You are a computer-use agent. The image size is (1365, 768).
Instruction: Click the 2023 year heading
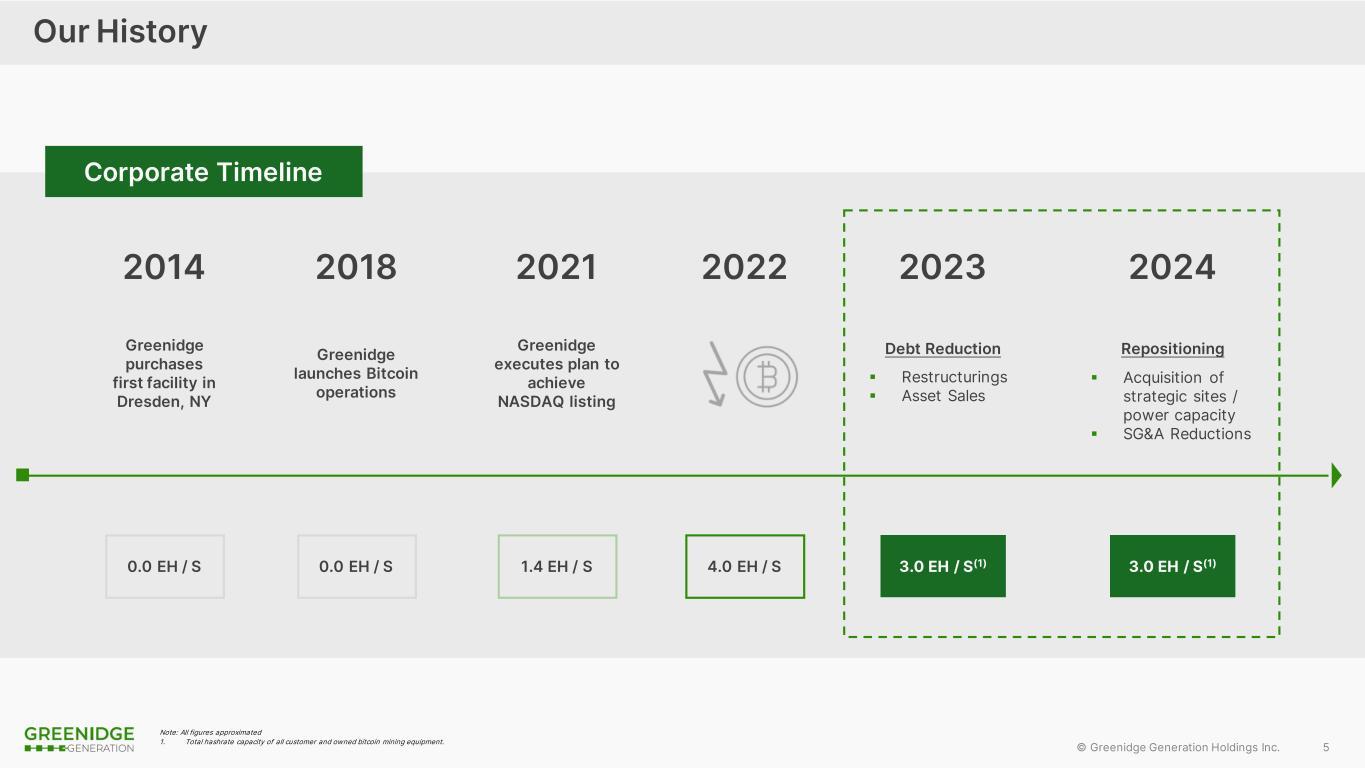coord(942,267)
